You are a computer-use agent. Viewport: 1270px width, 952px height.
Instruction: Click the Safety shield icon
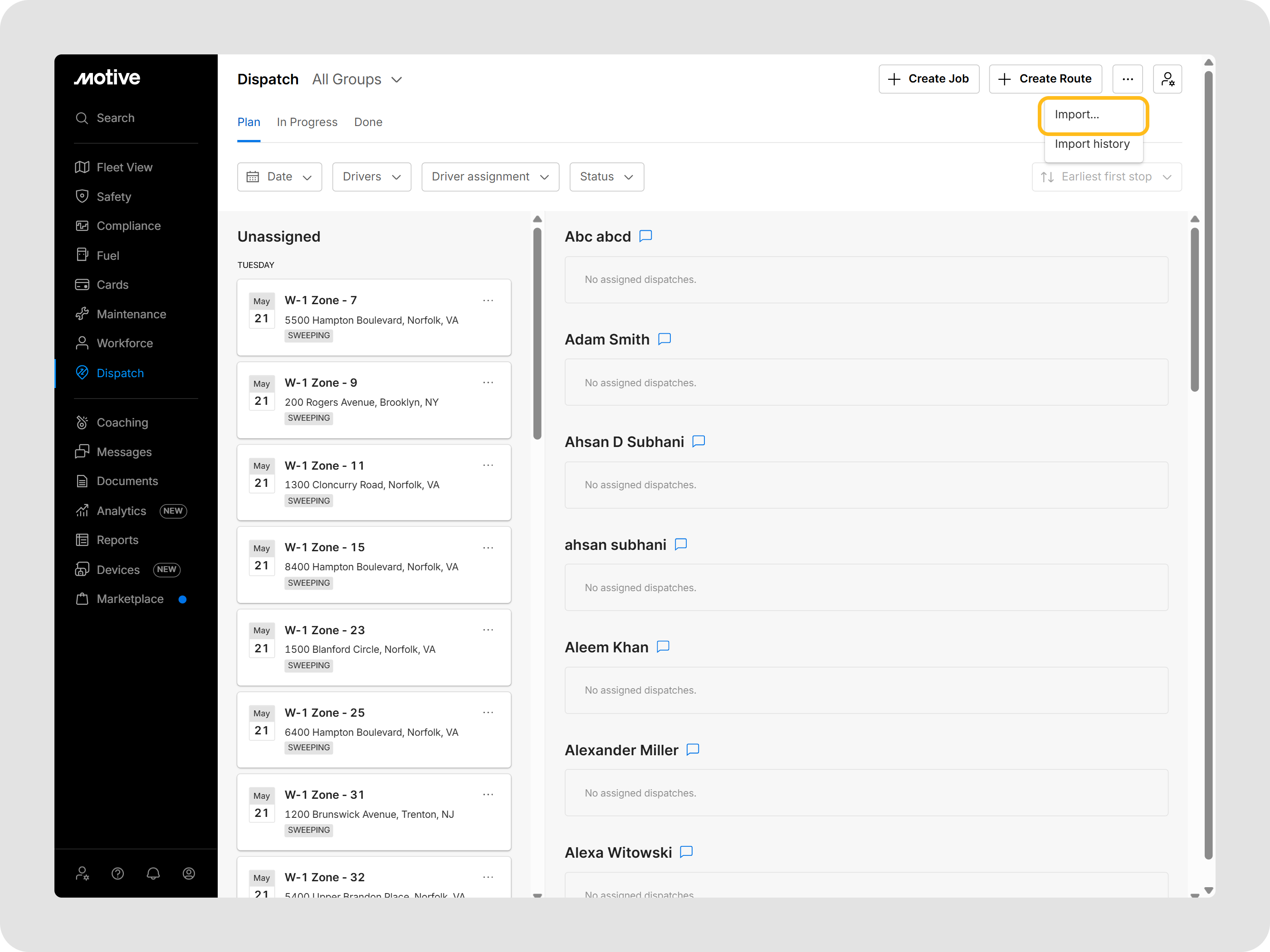(x=82, y=196)
